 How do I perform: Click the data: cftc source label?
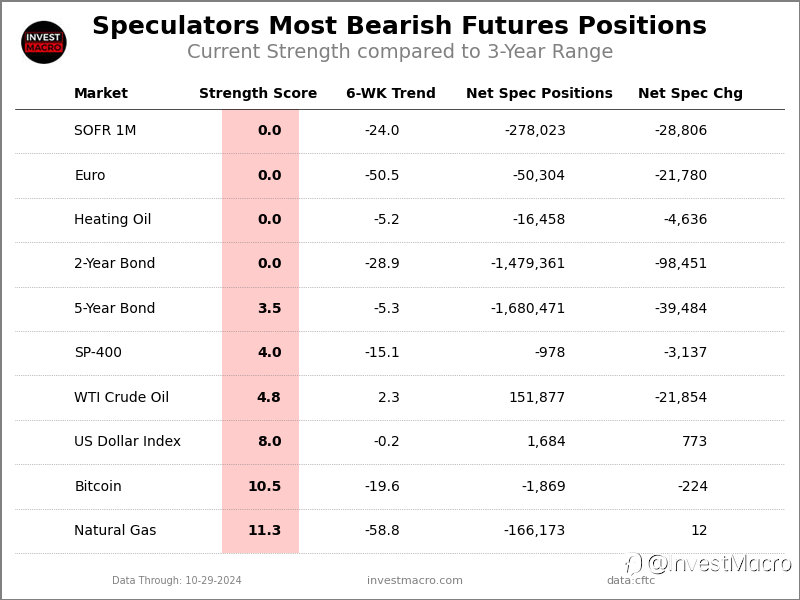pyautogui.click(x=631, y=581)
